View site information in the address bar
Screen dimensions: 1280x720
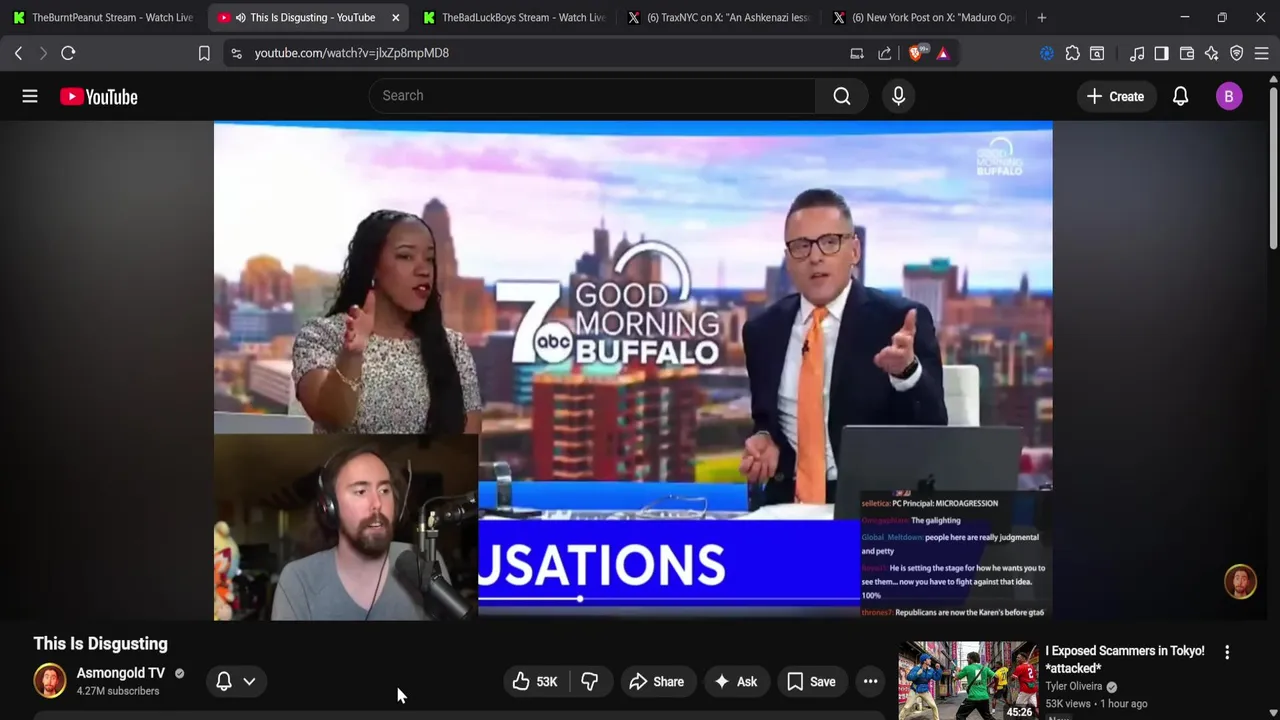(x=236, y=53)
